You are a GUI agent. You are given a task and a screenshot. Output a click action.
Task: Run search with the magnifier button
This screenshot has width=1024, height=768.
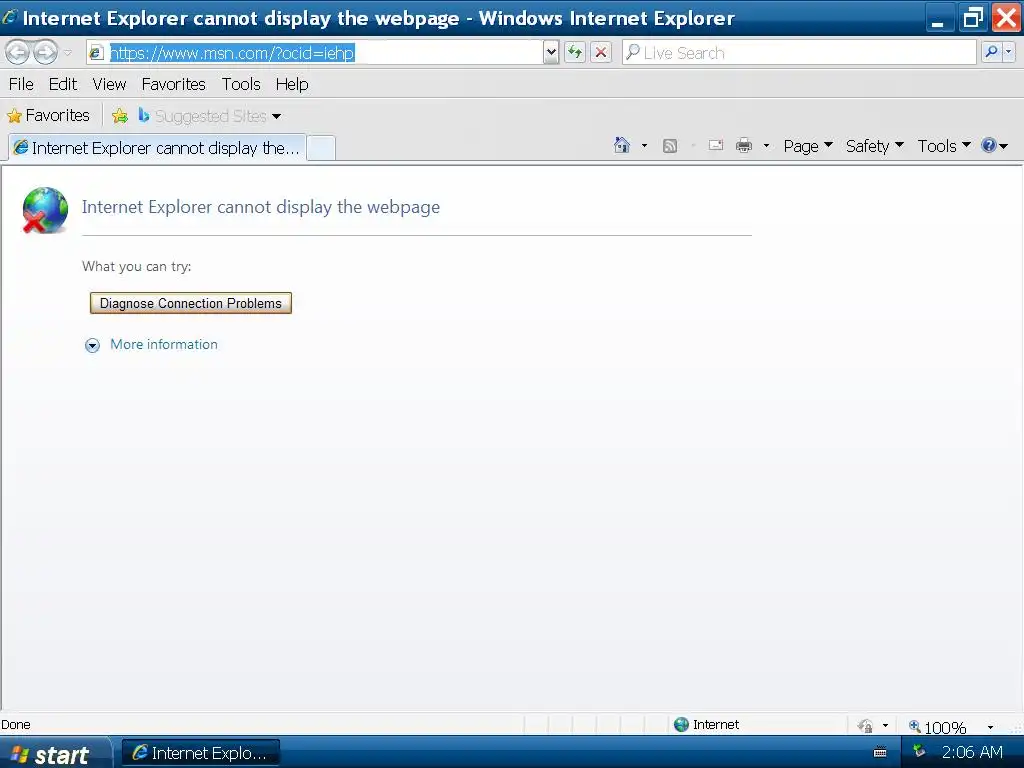pyautogui.click(x=991, y=52)
